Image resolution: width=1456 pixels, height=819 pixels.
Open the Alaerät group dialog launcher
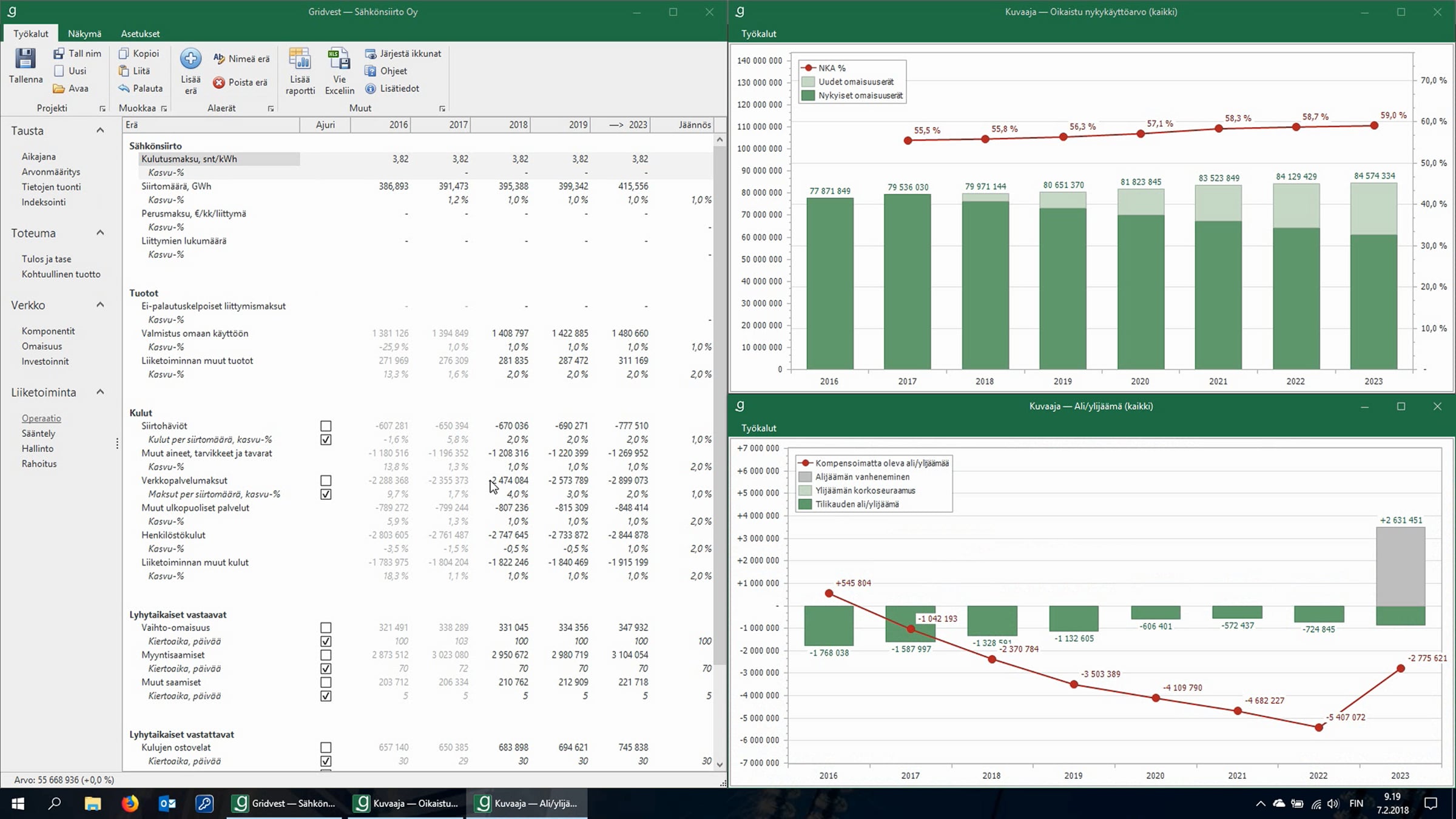tap(271, 109)
